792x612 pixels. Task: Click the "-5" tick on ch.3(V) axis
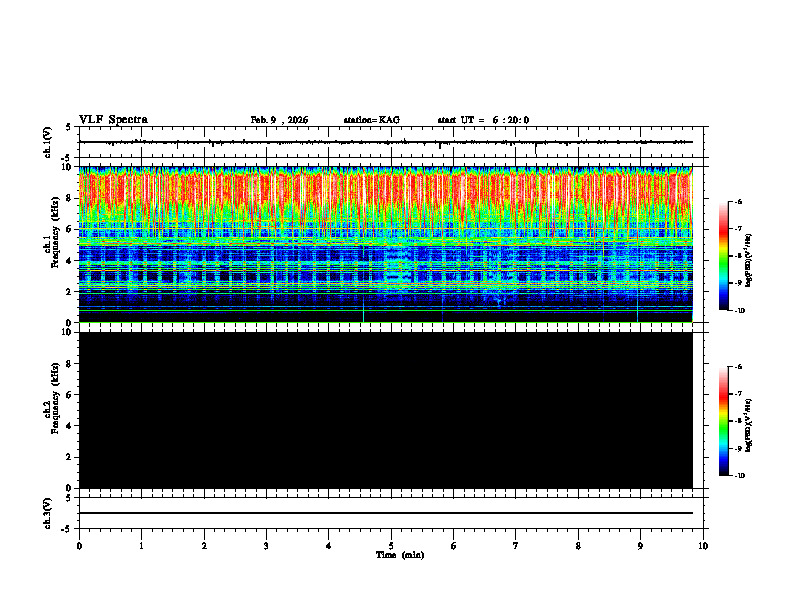coord(67,529)
